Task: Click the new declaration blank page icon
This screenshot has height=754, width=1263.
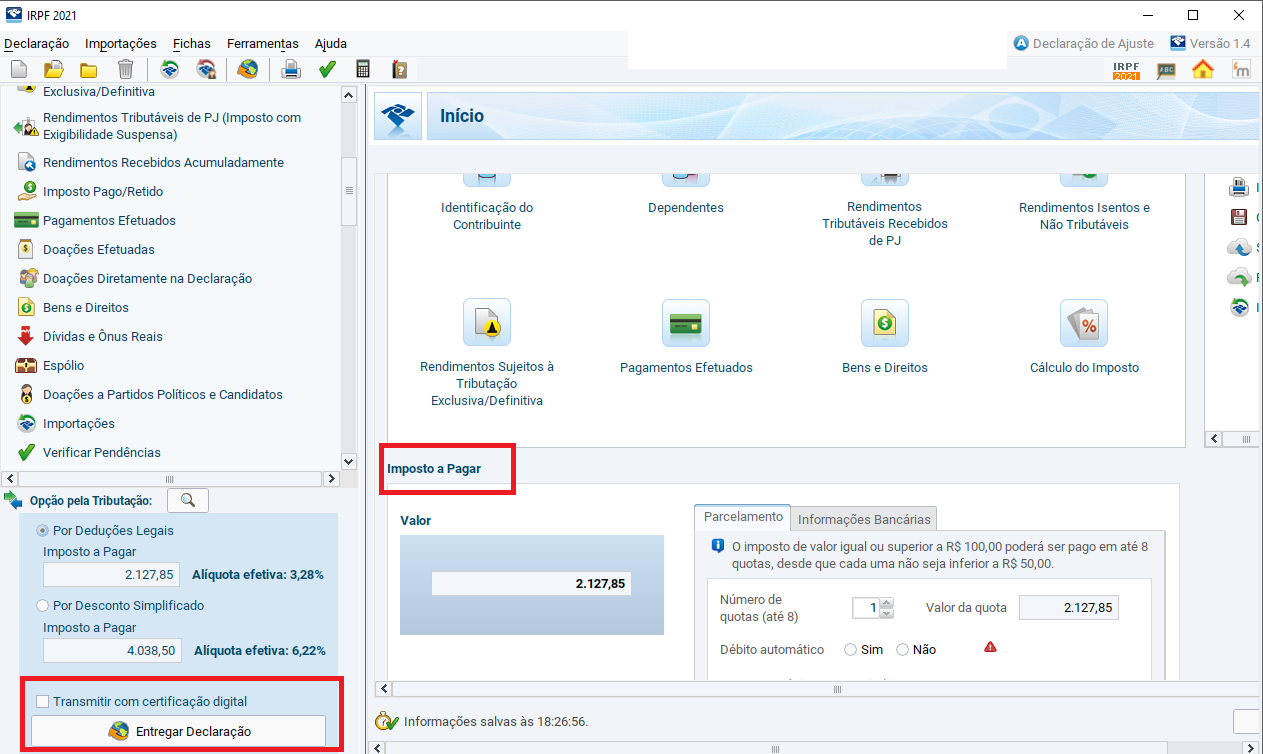Action: point(19,69)
